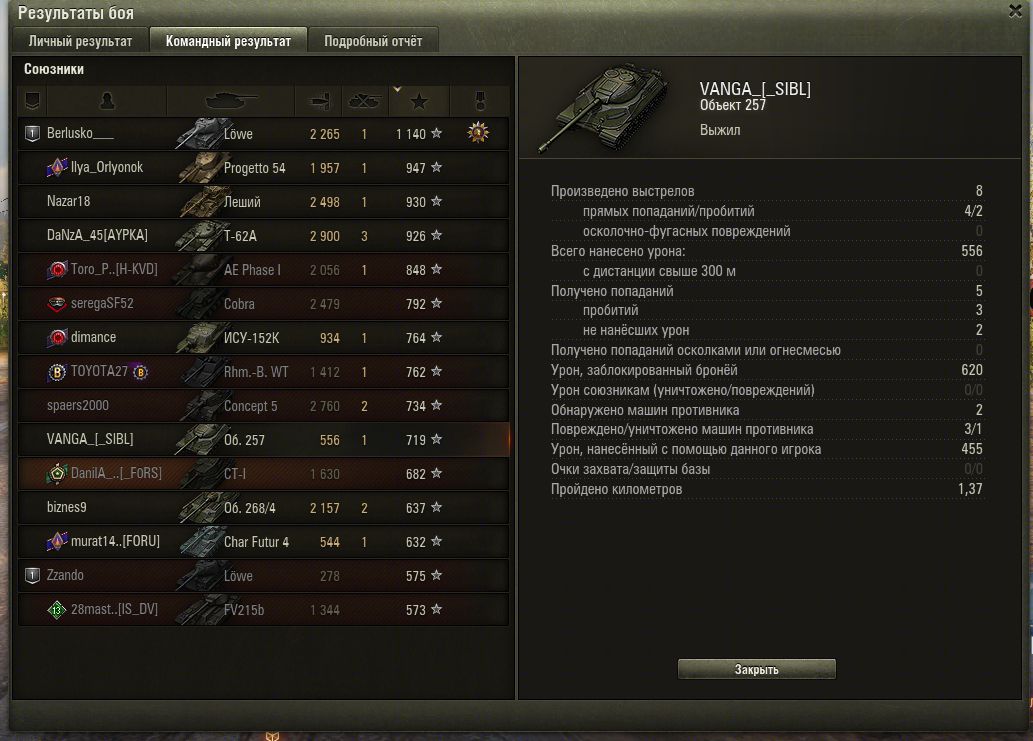Click Объект 257 tank image
The height and width of the screenshot is (741, 1033).
click(603, 107)
